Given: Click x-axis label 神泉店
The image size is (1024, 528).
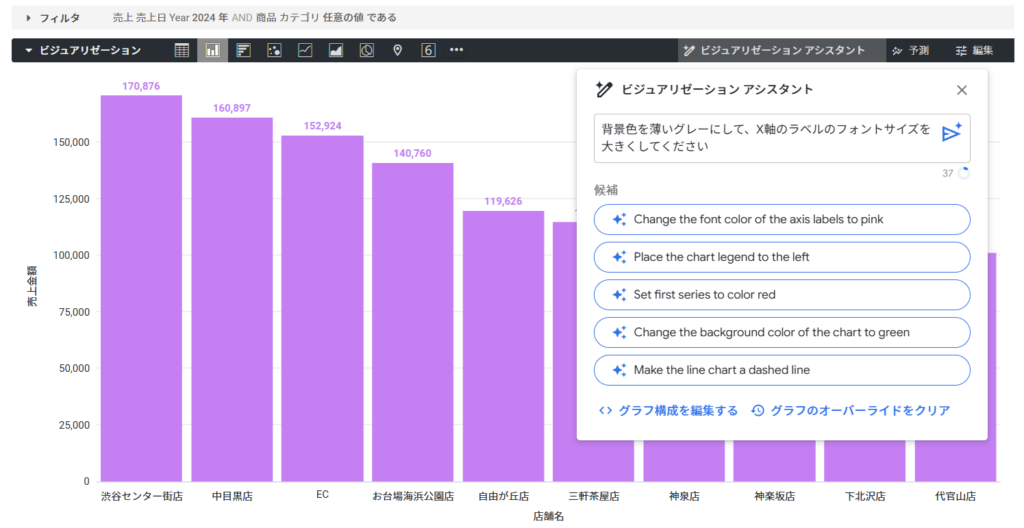Looking at the screenshot, I should coord(684,497).
